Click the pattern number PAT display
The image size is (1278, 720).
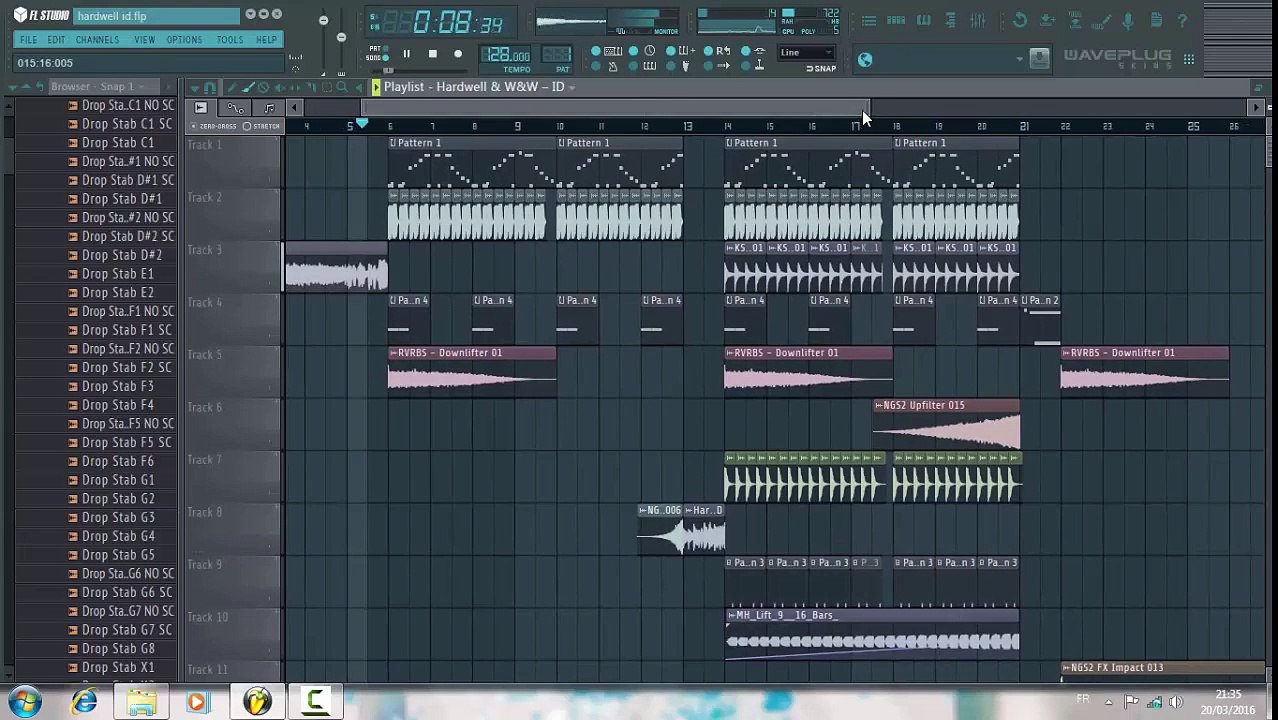tap(555, 56)
